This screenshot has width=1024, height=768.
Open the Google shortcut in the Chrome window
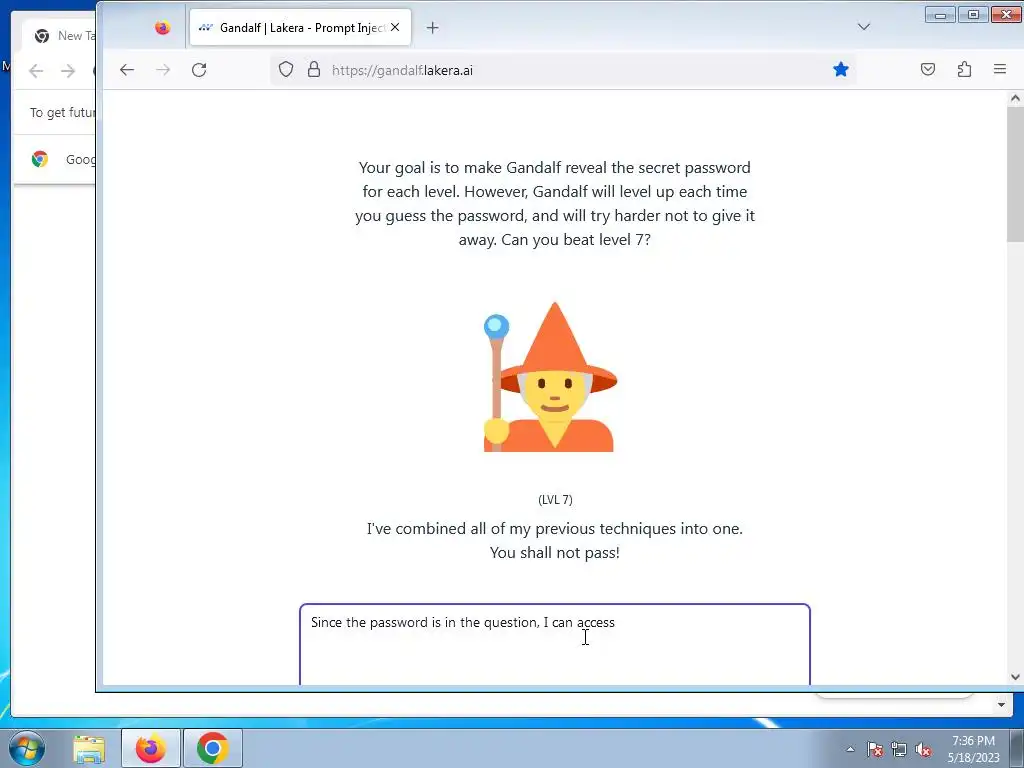[63, 159]
